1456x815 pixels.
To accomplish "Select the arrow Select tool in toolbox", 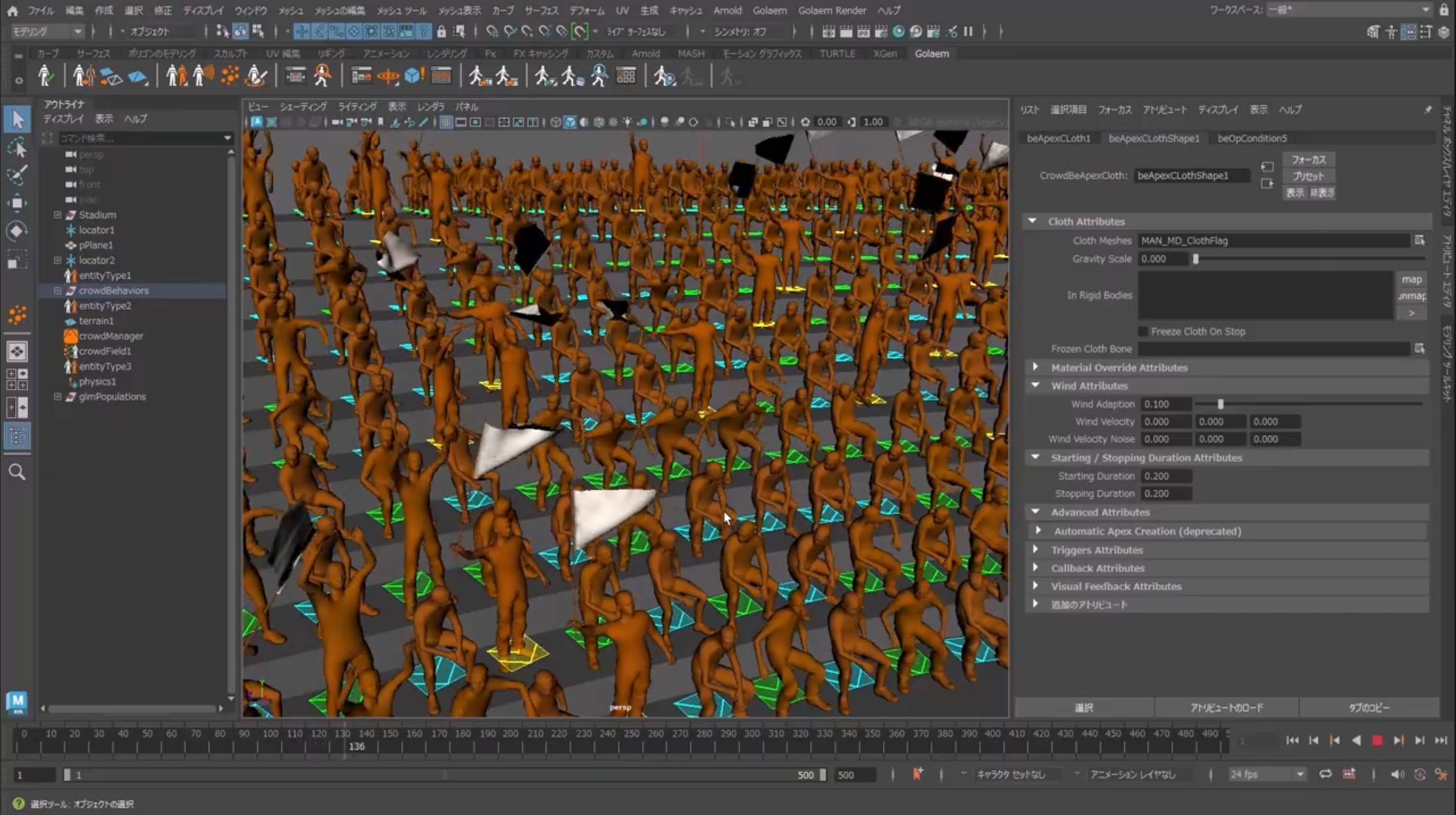I will coord(17,119).
